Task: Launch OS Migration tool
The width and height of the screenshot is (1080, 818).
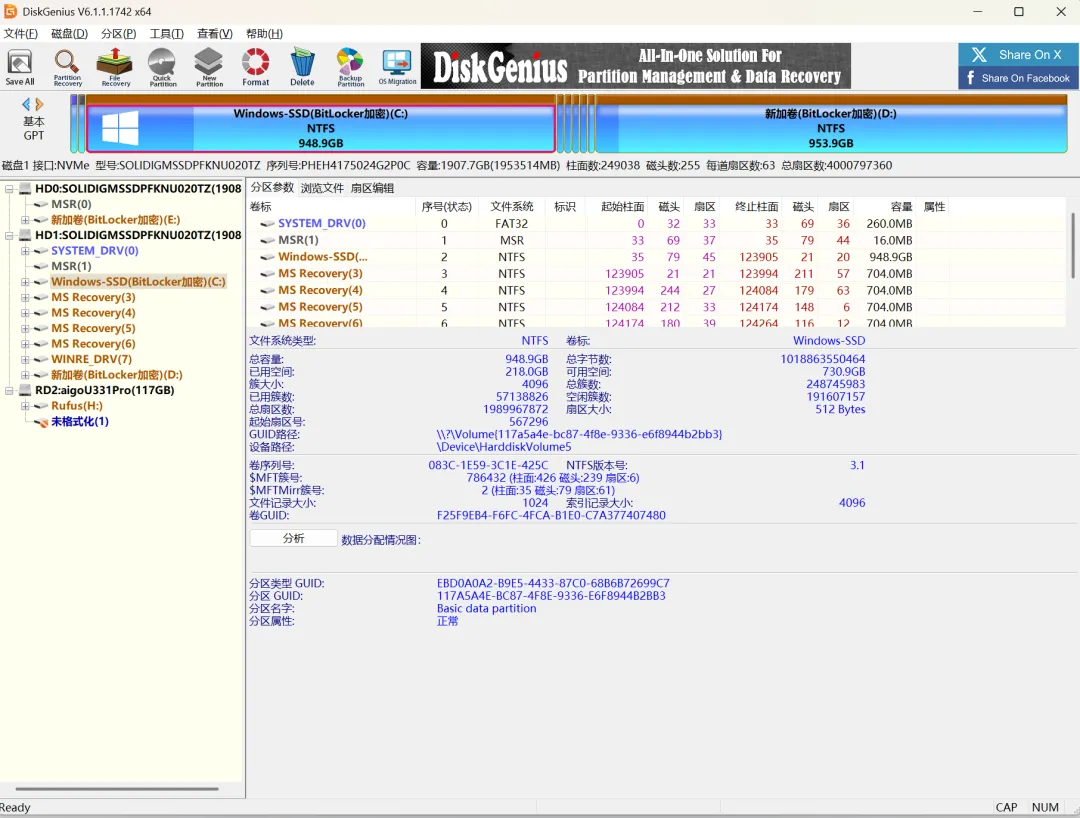Action: (397, 67)
